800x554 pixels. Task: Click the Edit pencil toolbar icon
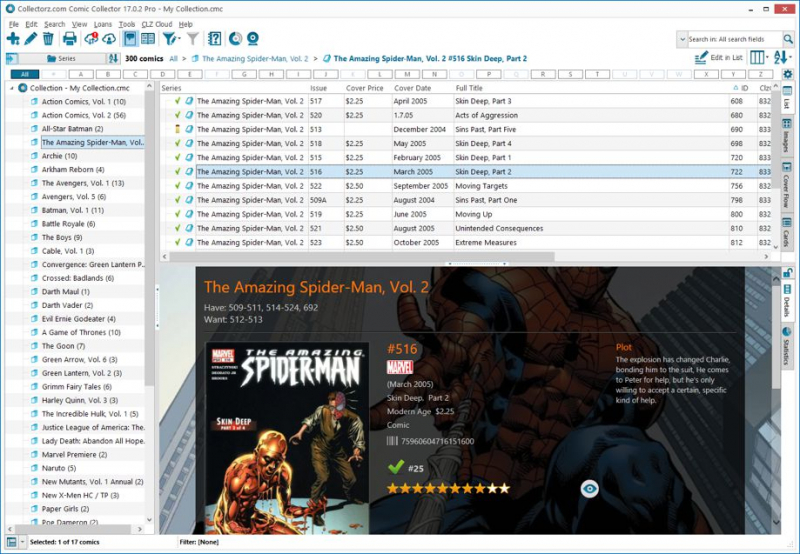(31, 39)
